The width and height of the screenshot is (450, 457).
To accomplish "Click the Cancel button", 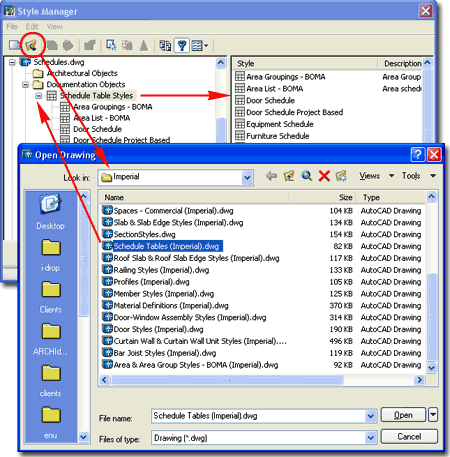I will [409, 437].
